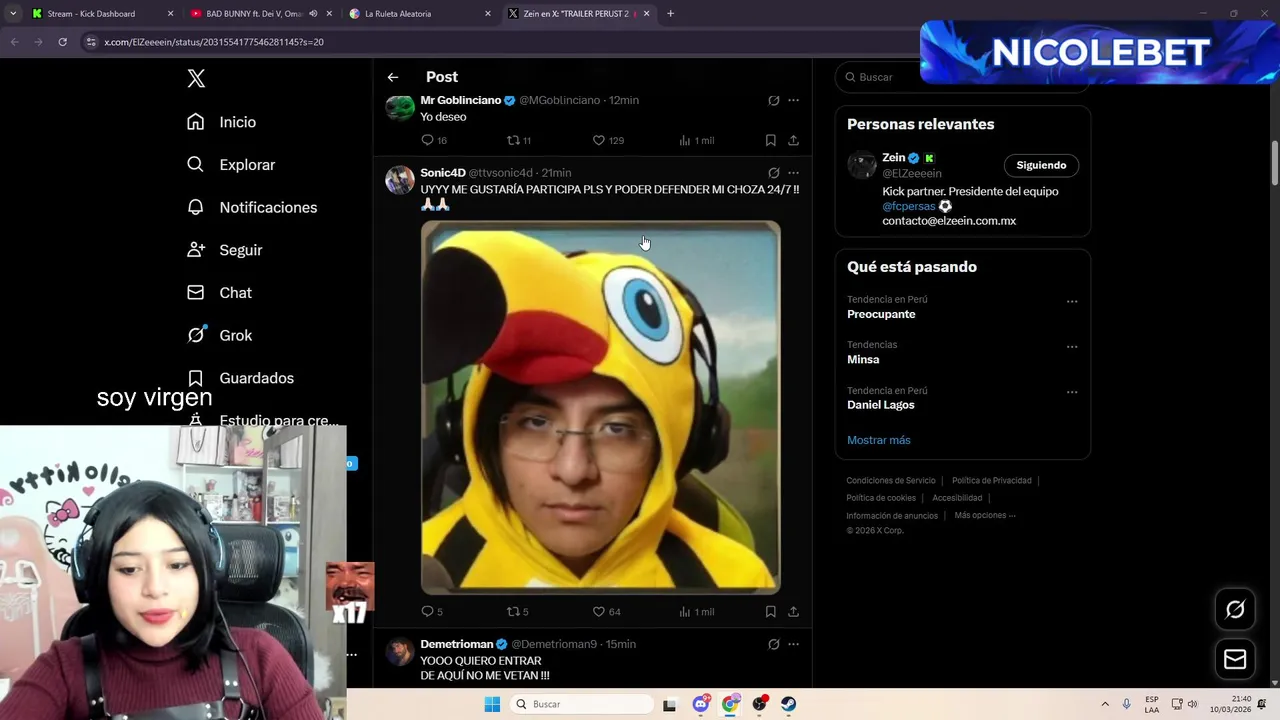Open more options for Minsa trend

[x=1072, y=347]
